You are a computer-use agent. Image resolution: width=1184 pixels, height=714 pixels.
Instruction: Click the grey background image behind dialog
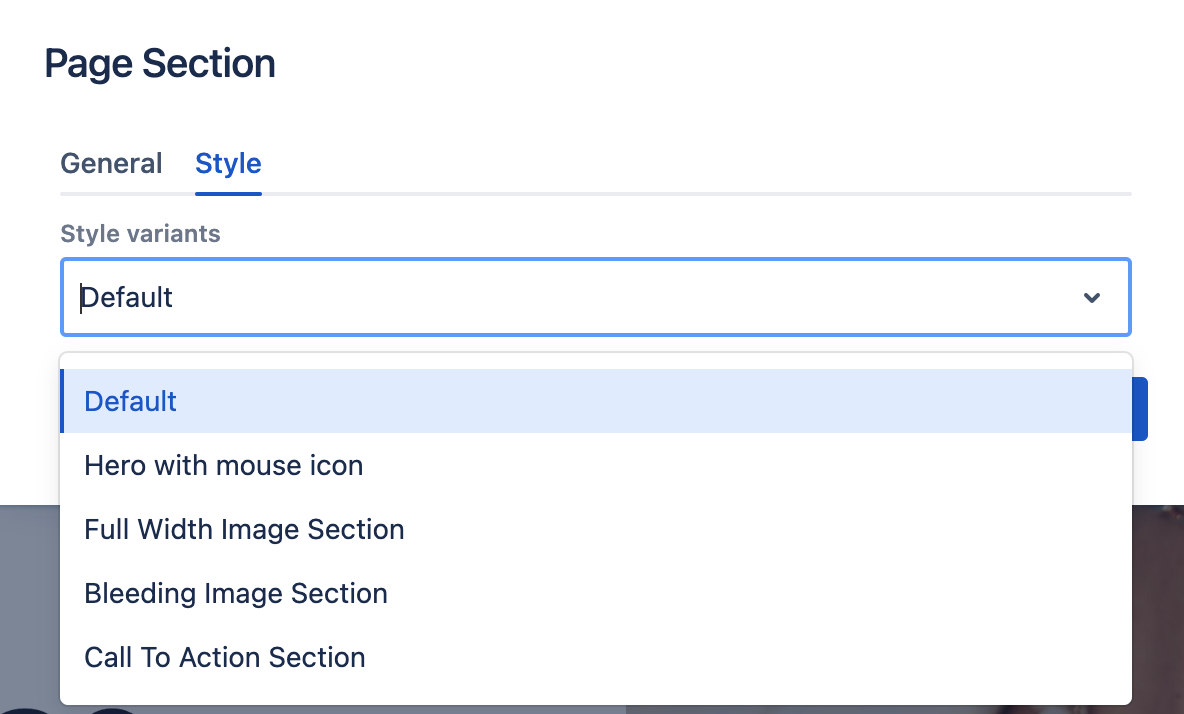coord(30,604)
